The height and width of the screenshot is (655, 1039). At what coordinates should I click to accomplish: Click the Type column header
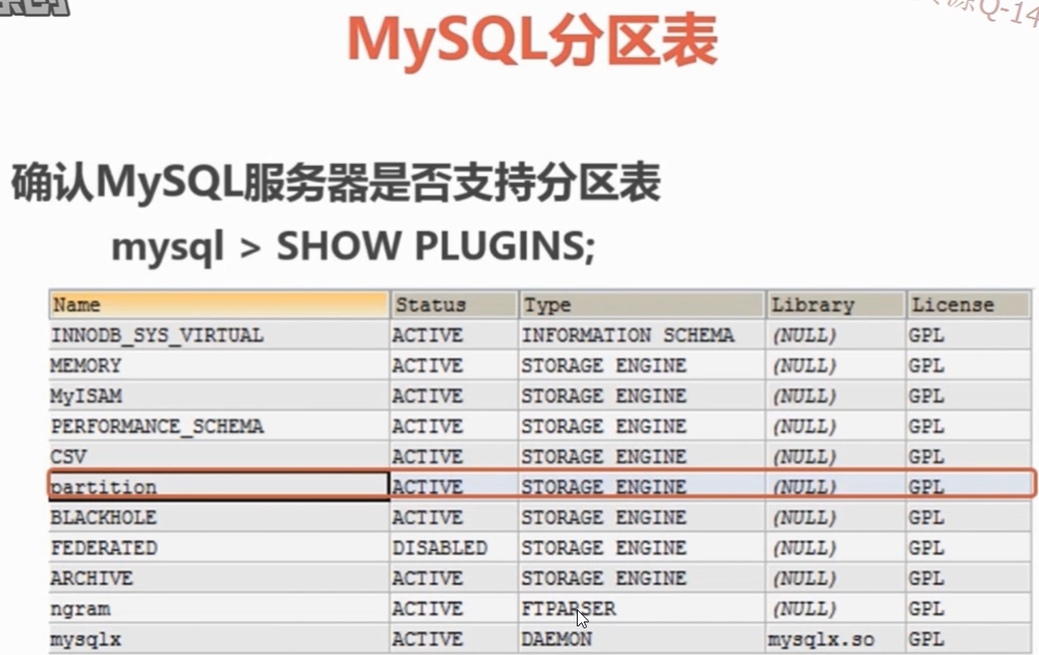[641, 304]
